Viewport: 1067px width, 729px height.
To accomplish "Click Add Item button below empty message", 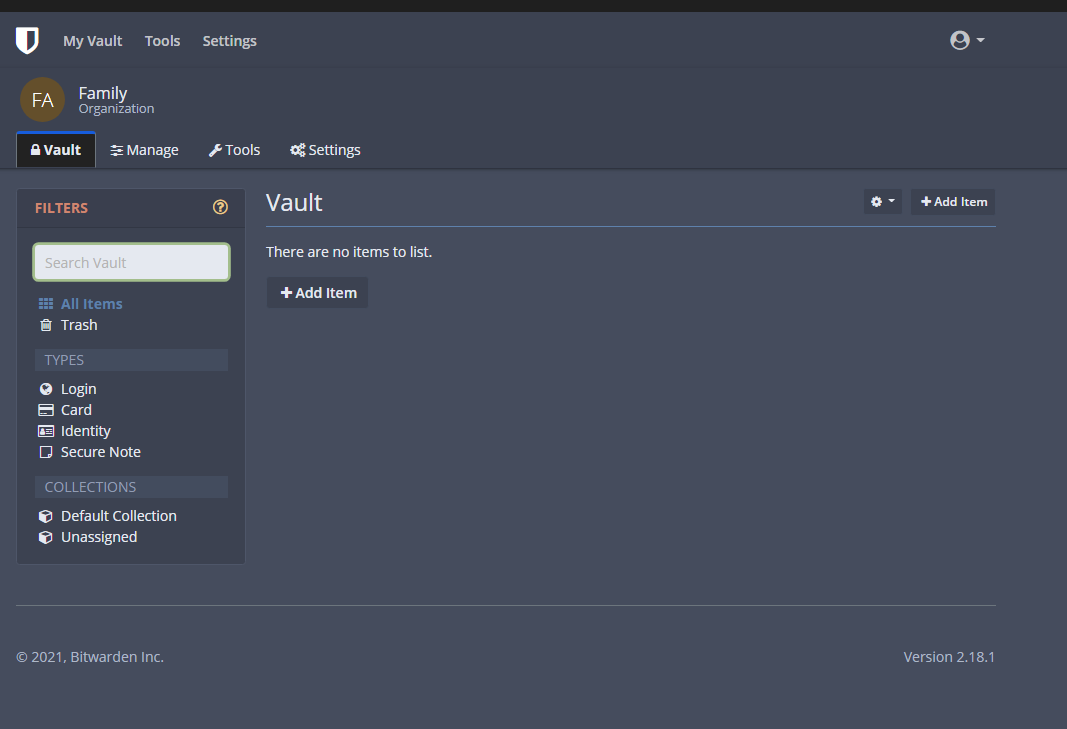I will 318,293.
